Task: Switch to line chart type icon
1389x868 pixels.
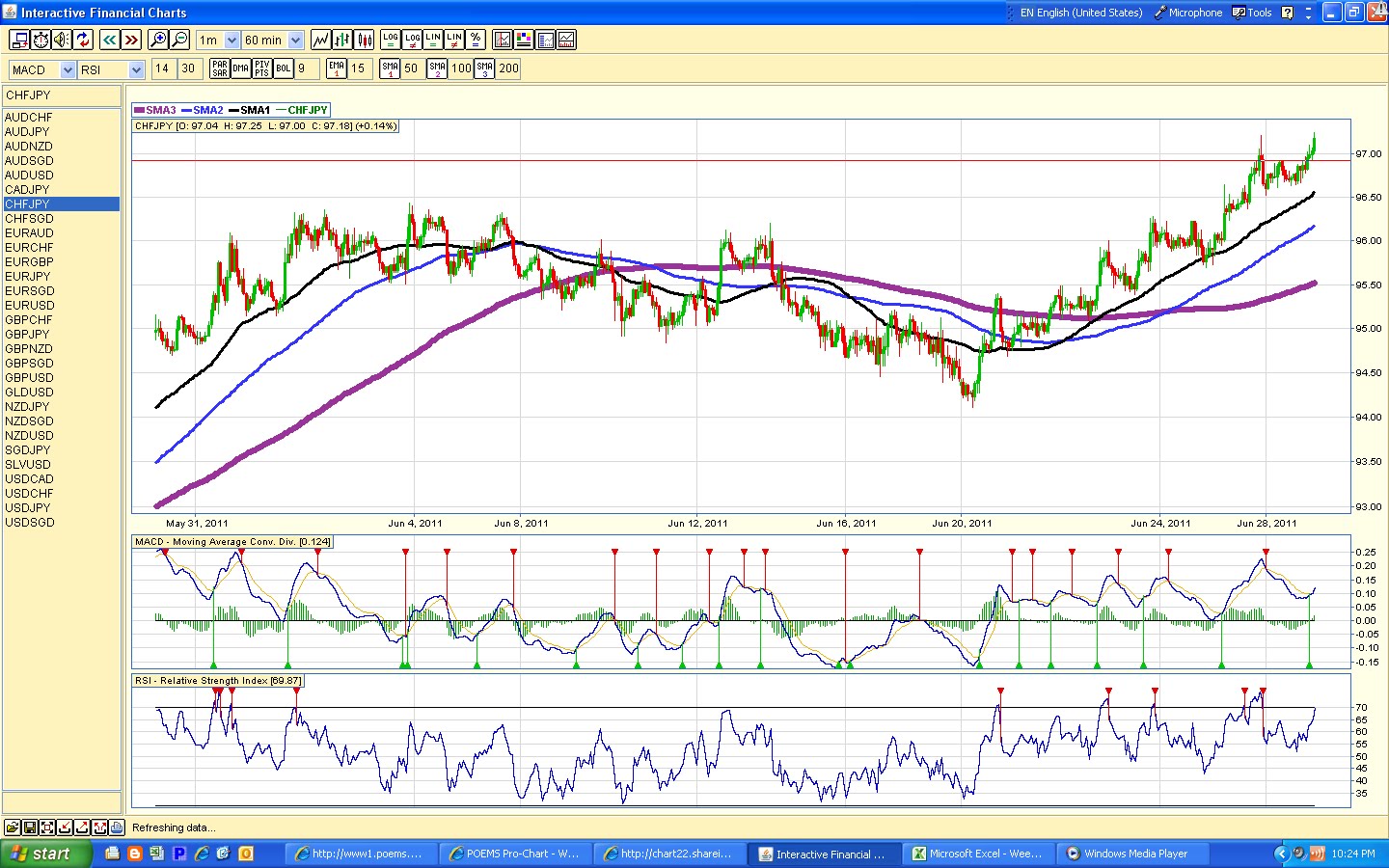Action: pyautogui.click(x=320, y=40)
